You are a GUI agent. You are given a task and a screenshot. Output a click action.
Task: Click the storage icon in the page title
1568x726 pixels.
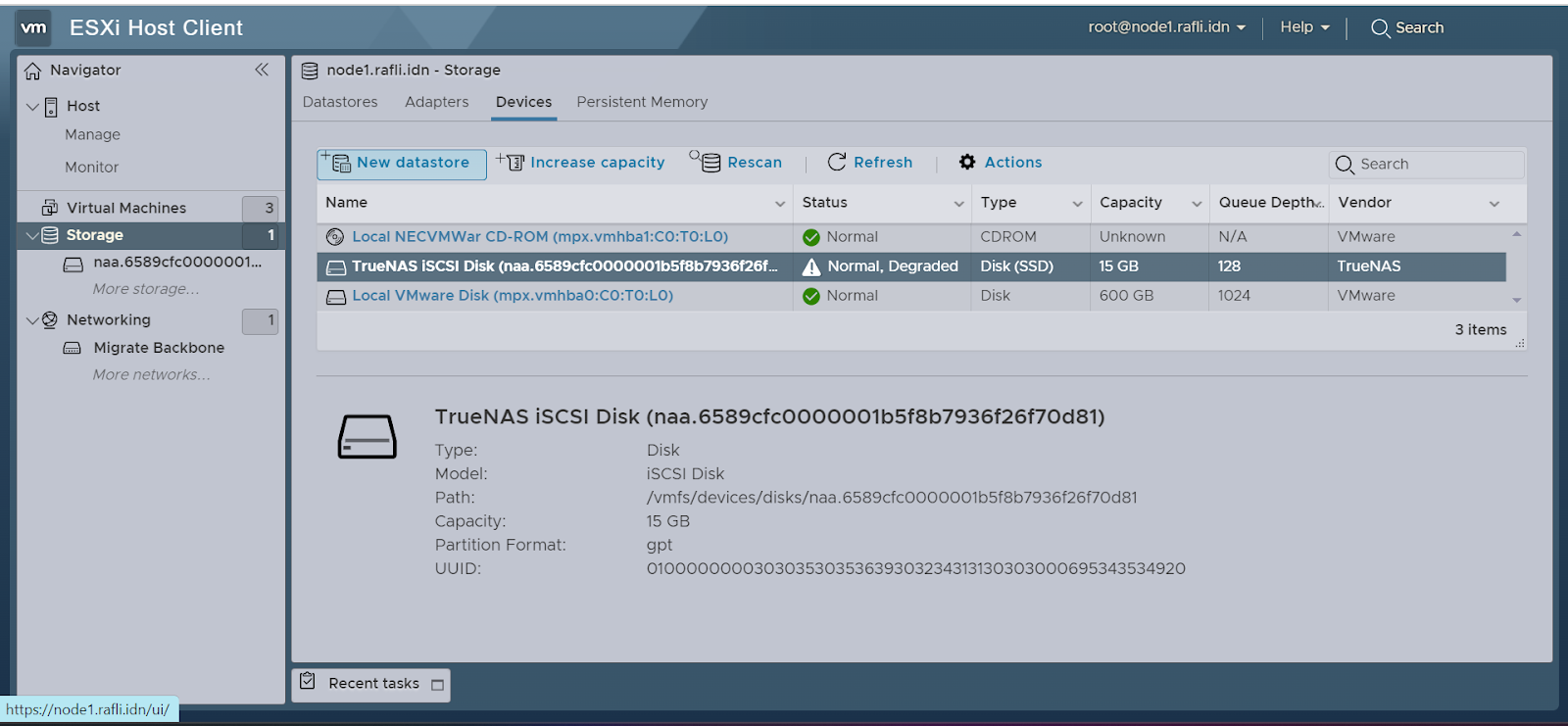[310, 71]
